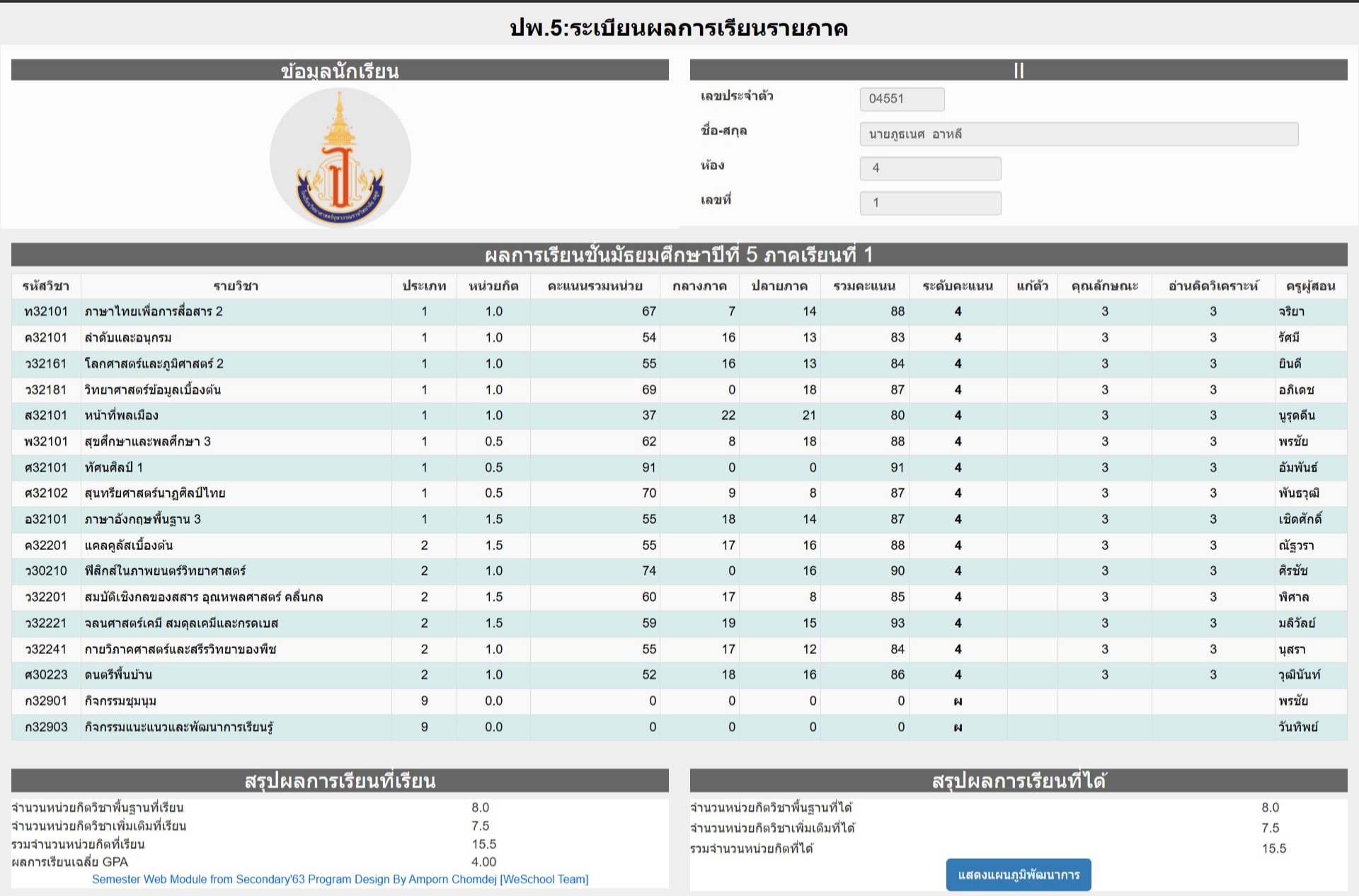Click the ครูผู้สอน column header
The image size is (1359, 896).
1311,286
